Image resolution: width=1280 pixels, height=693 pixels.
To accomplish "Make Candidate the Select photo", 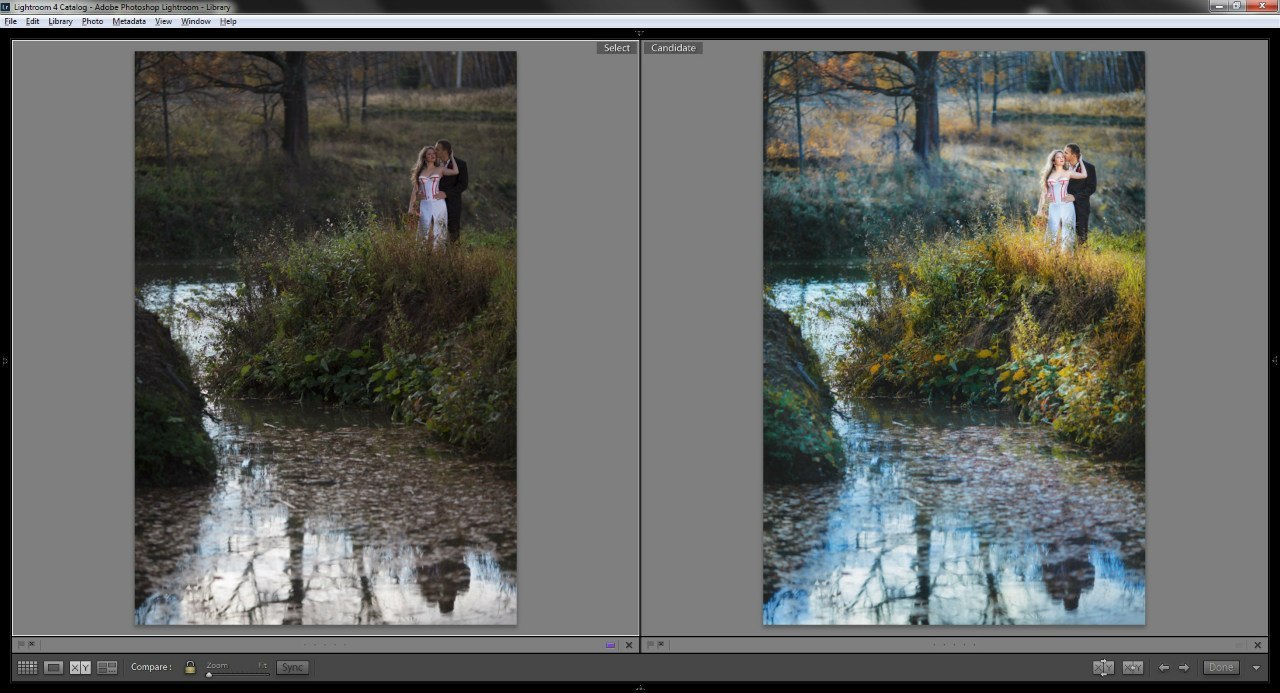I will pos(1133,667).
